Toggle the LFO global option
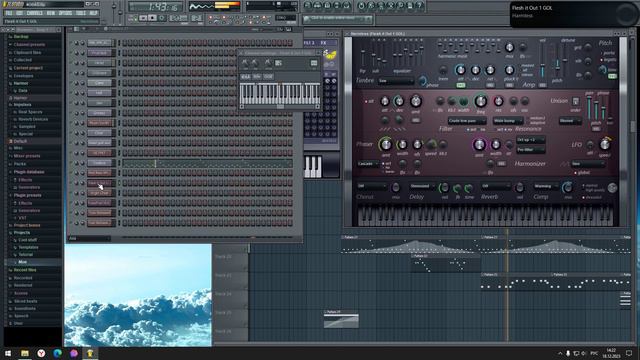Screen dimensions: 640x360 point(582,173)
